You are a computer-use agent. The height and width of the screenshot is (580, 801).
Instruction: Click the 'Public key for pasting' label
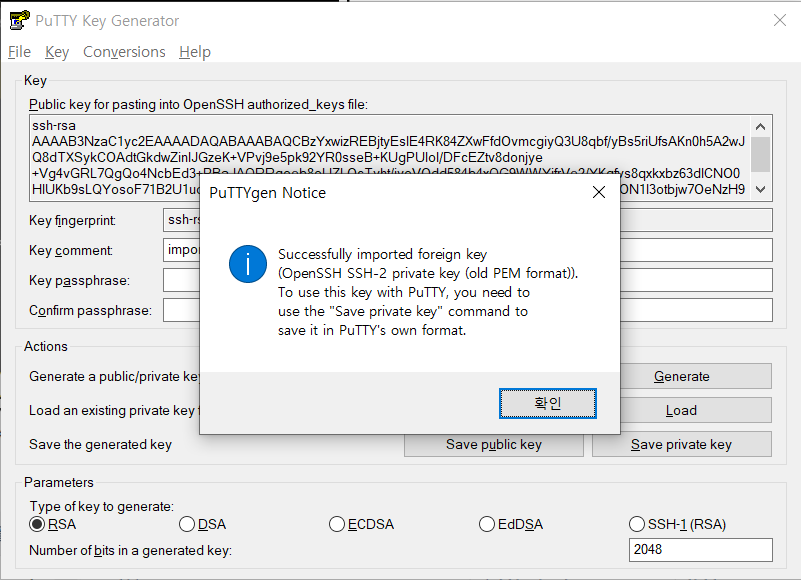click(x=198, y=104)
